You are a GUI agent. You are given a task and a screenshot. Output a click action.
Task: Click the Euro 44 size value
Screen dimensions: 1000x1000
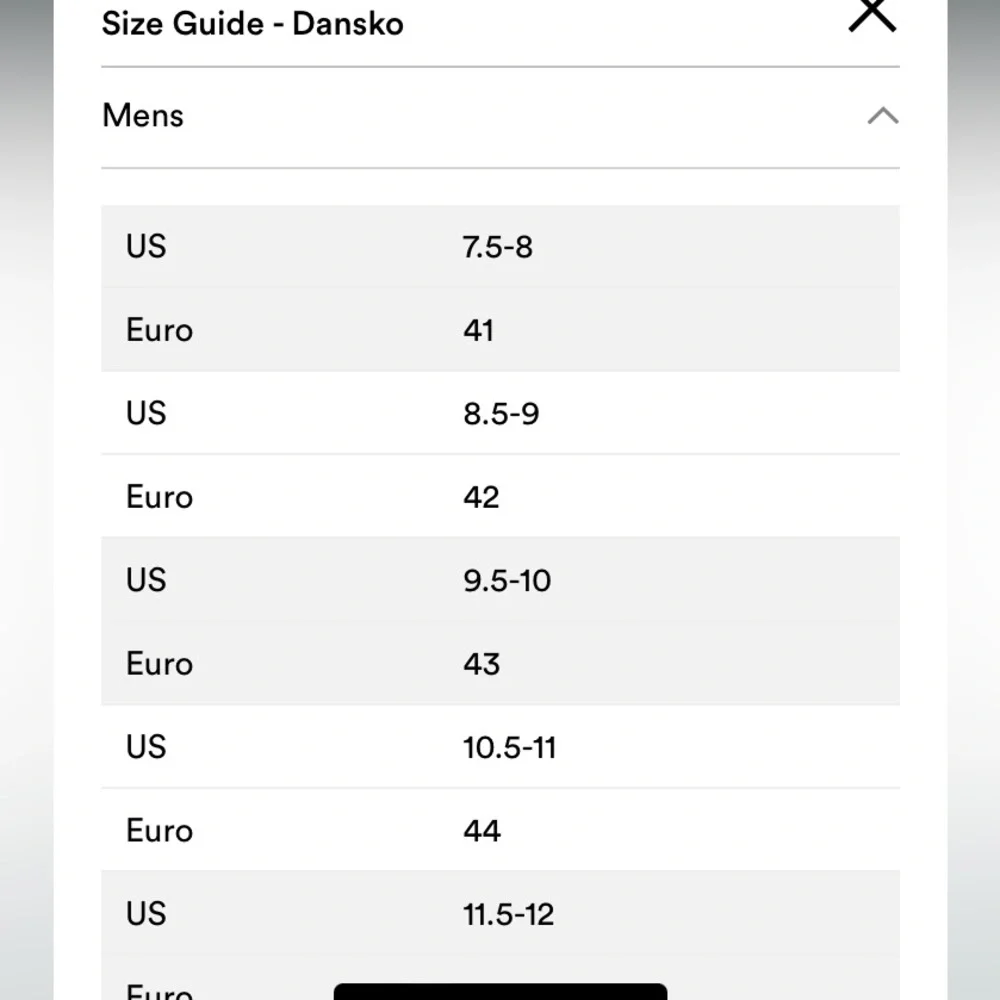(x=482, y=831)
